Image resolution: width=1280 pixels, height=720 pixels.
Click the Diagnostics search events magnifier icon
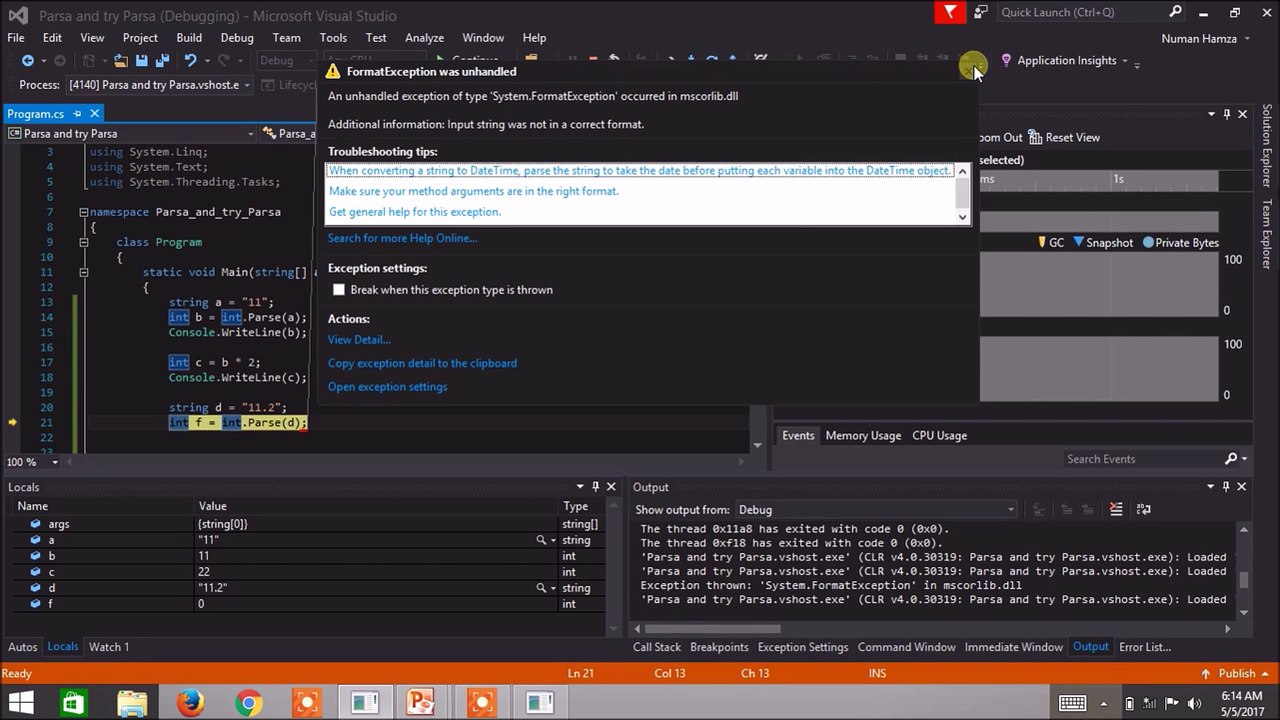coord(1231,459)
